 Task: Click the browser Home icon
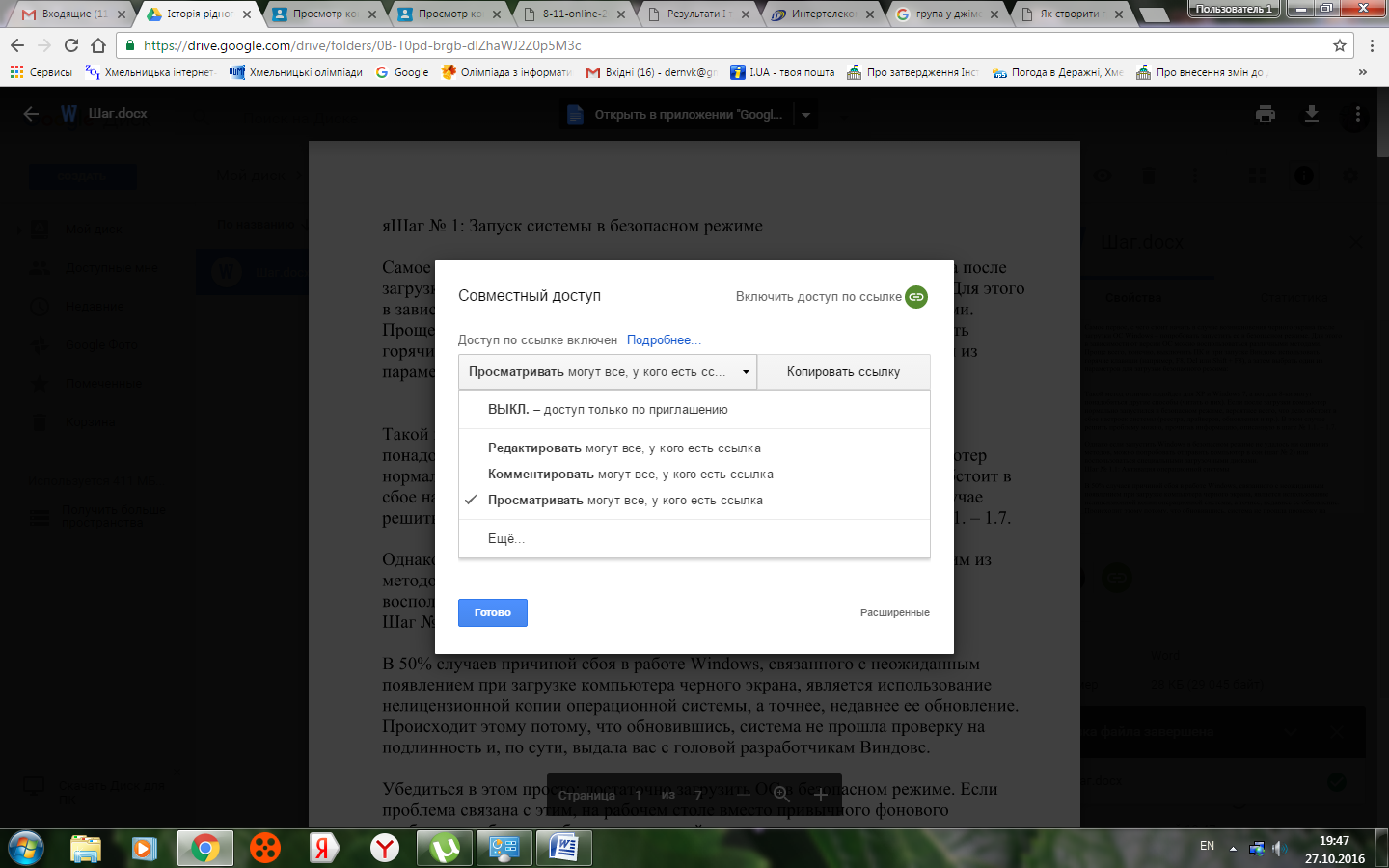tap(98, 45)
